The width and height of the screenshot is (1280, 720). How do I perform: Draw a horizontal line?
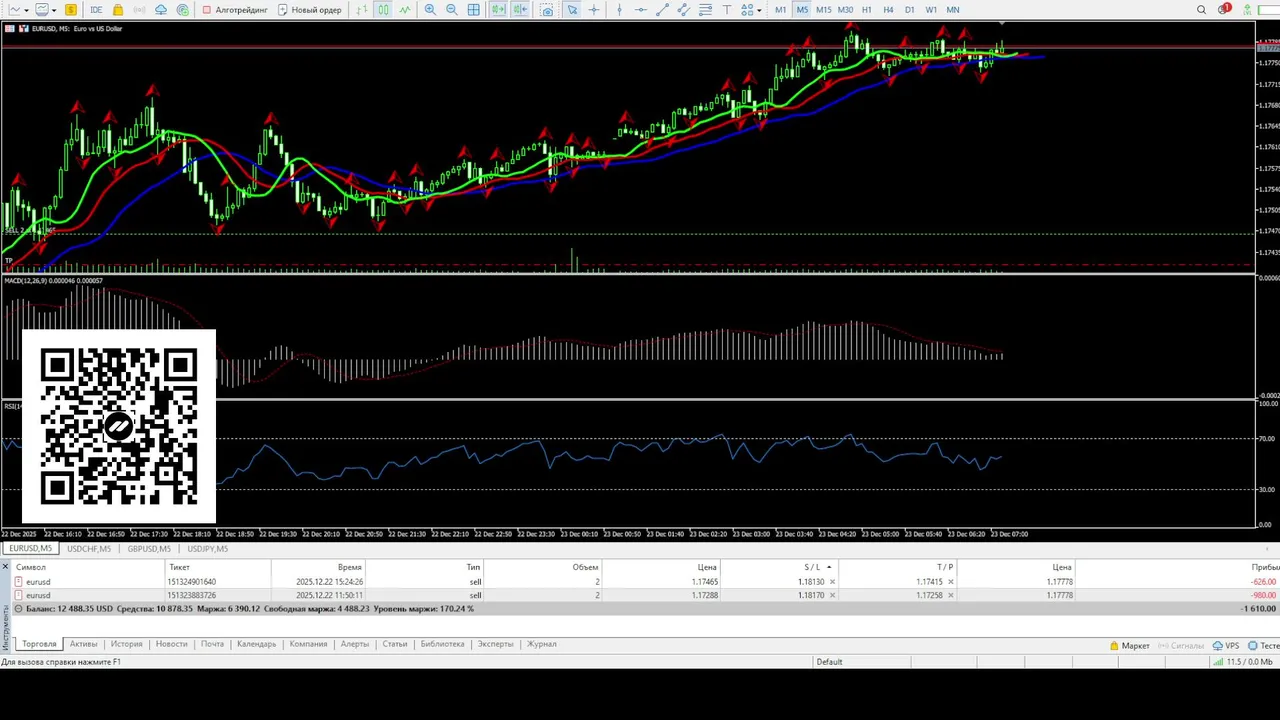(x=640, y=10)
